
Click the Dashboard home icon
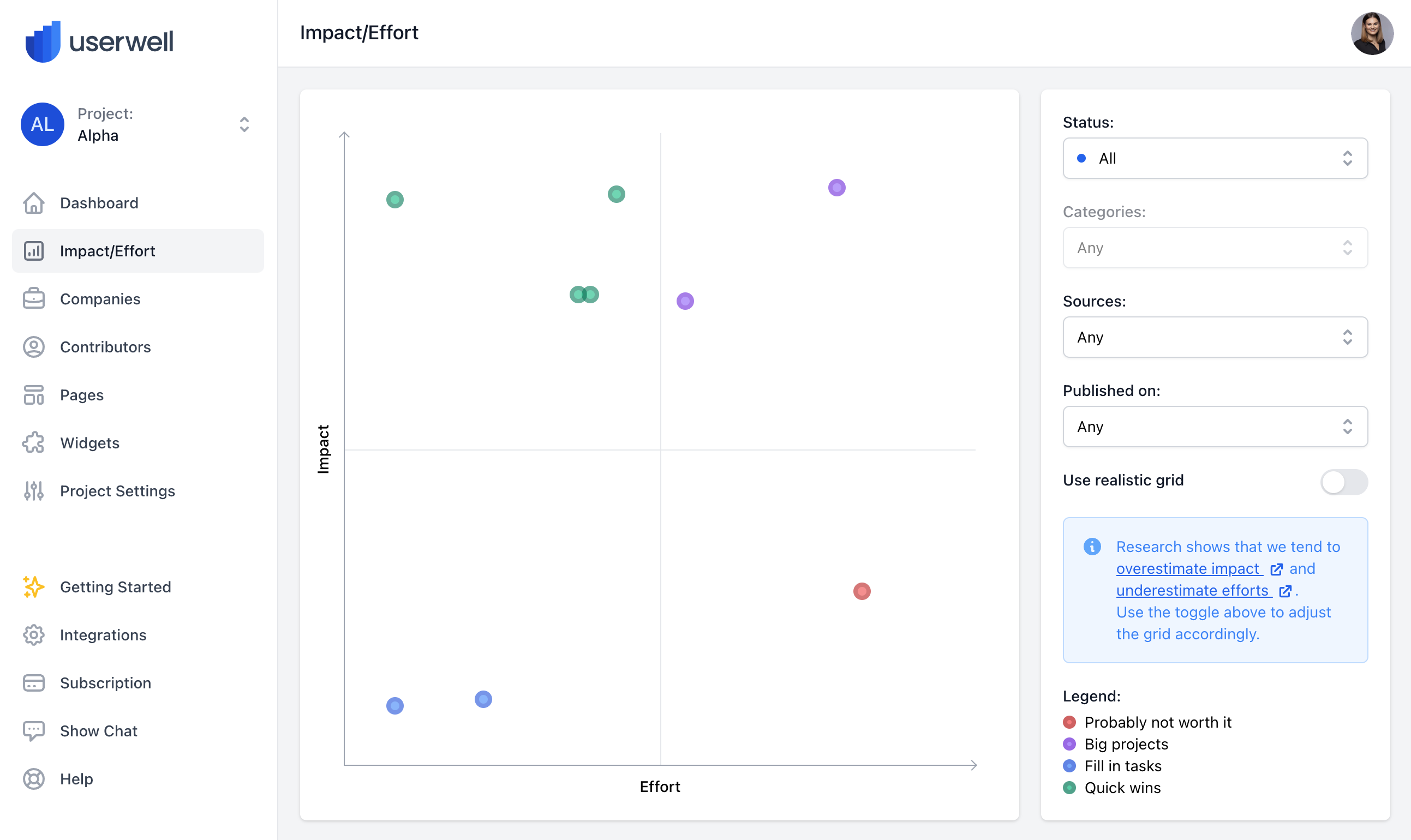(33, 203)
